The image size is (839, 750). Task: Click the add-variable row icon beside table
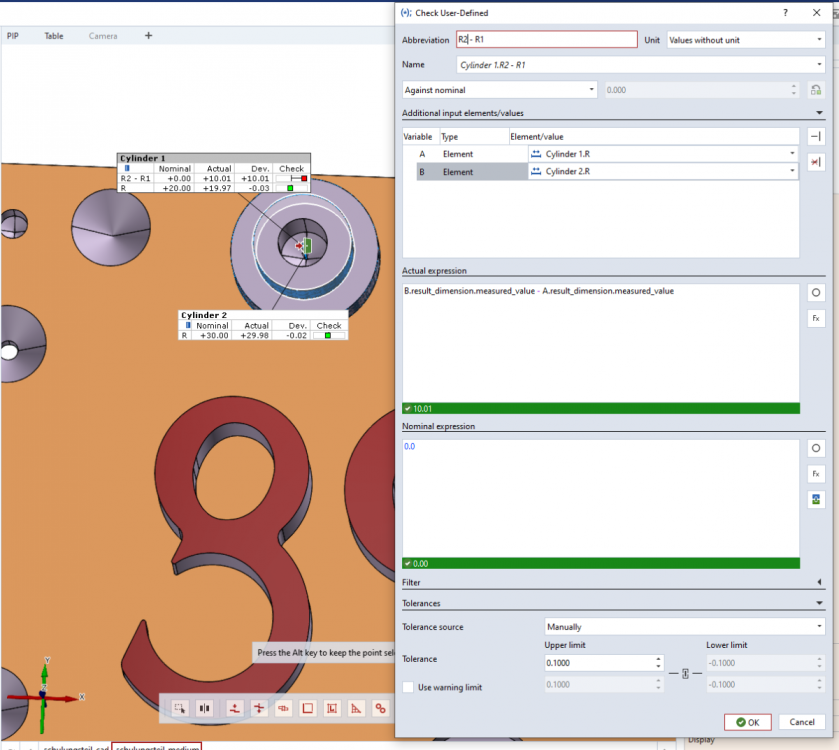pos(816,137)
